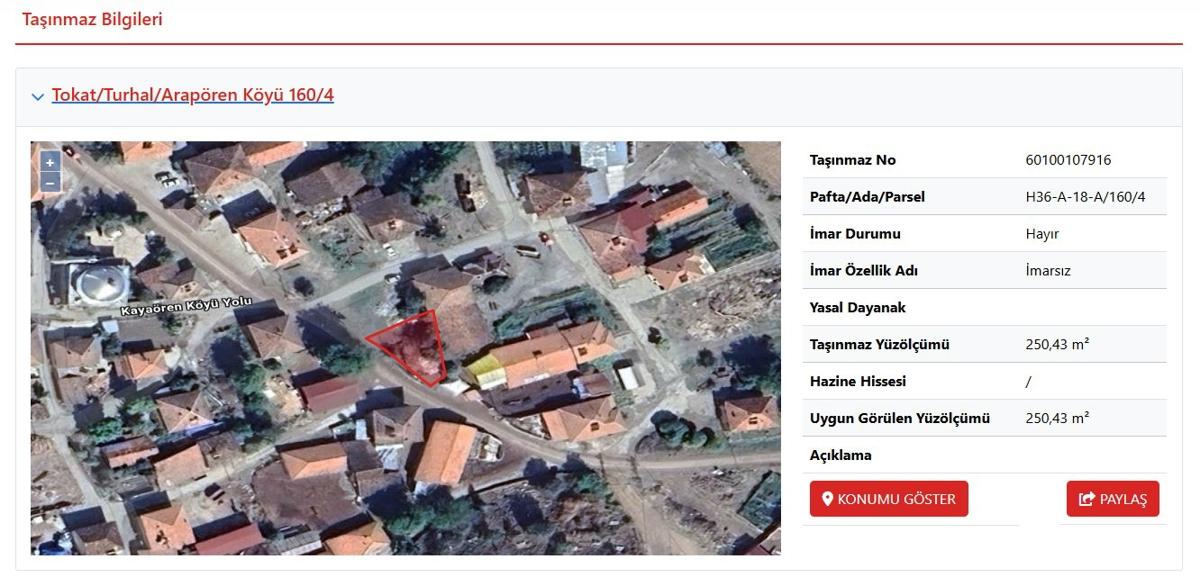Click the Uygun Görülen Yüzölçümü label
The image size is (1200, 577).
coord(899,418)
